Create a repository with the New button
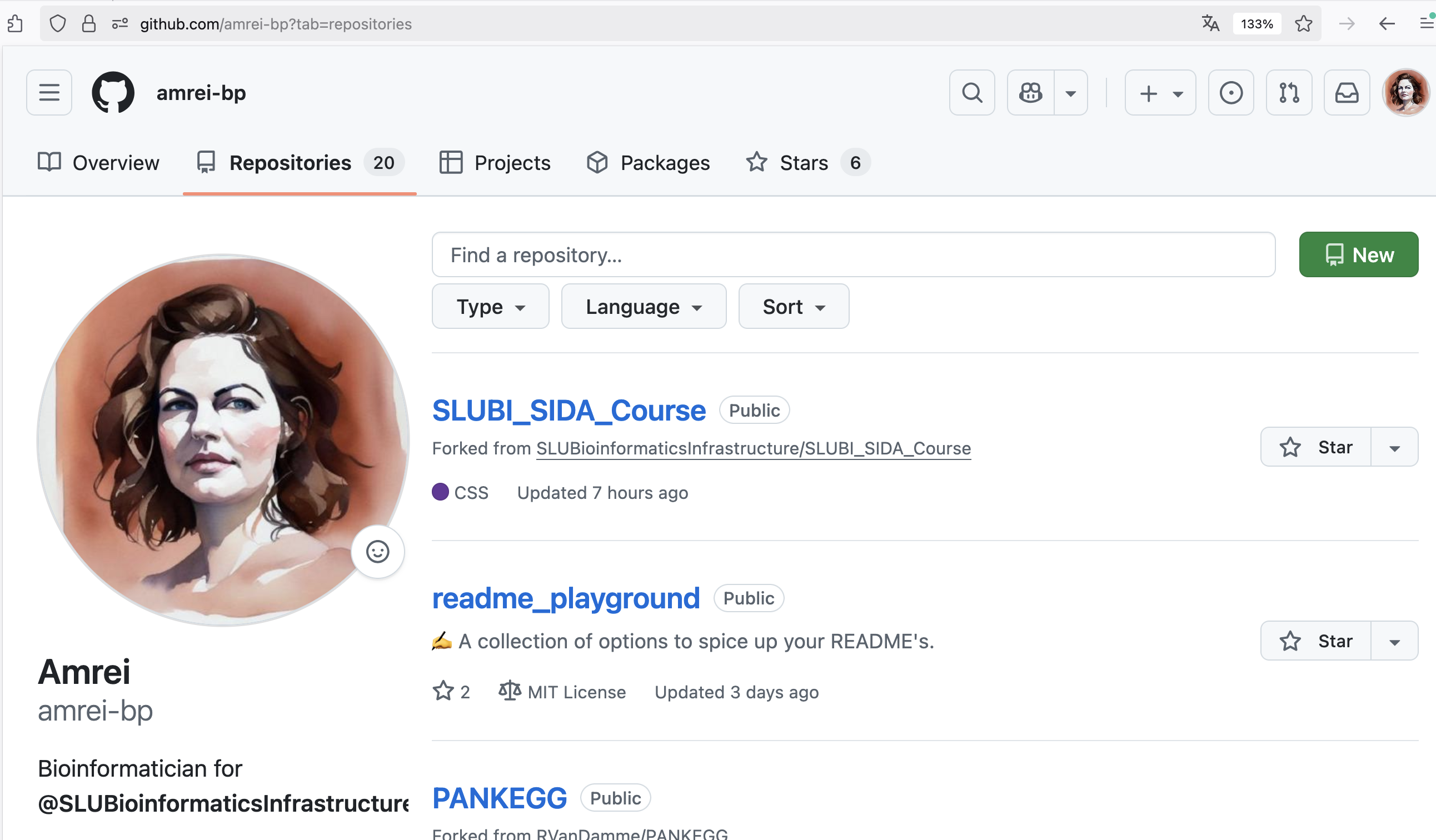 click(1359, 254)
